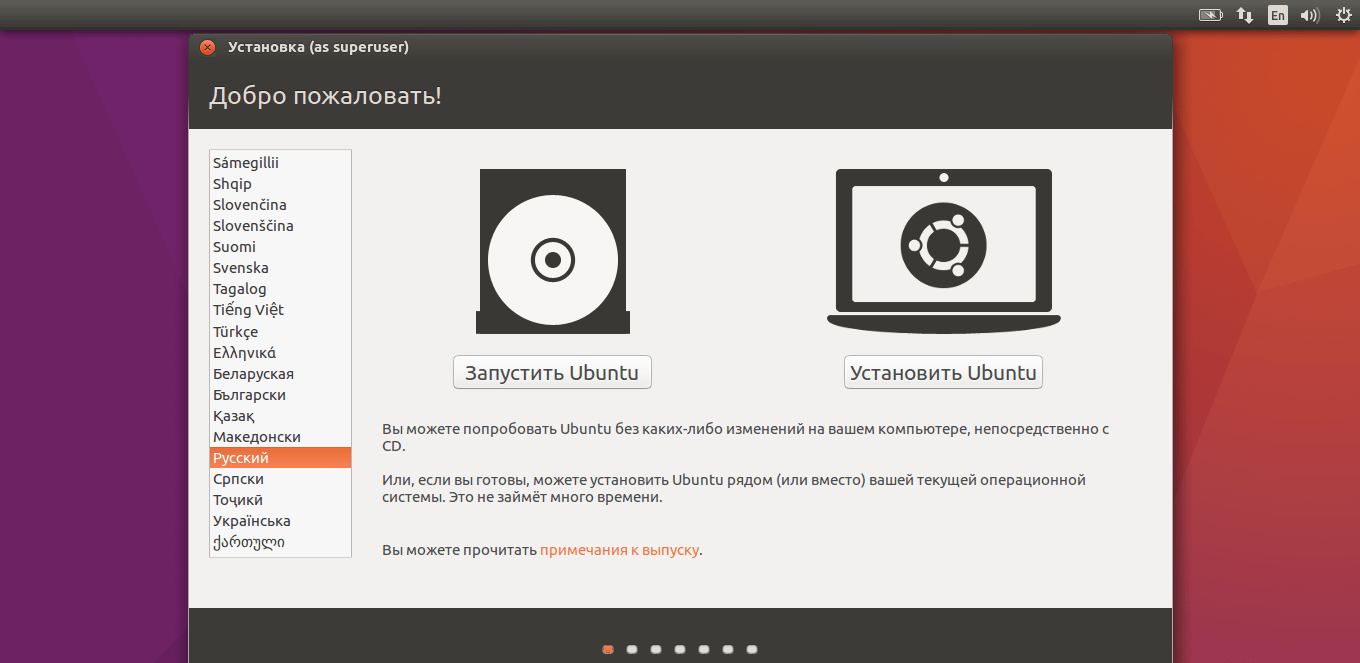The height and width of the screenshot is (663, 1360).
Task: Select ქართული in the language list
Action: click(280, 542)
